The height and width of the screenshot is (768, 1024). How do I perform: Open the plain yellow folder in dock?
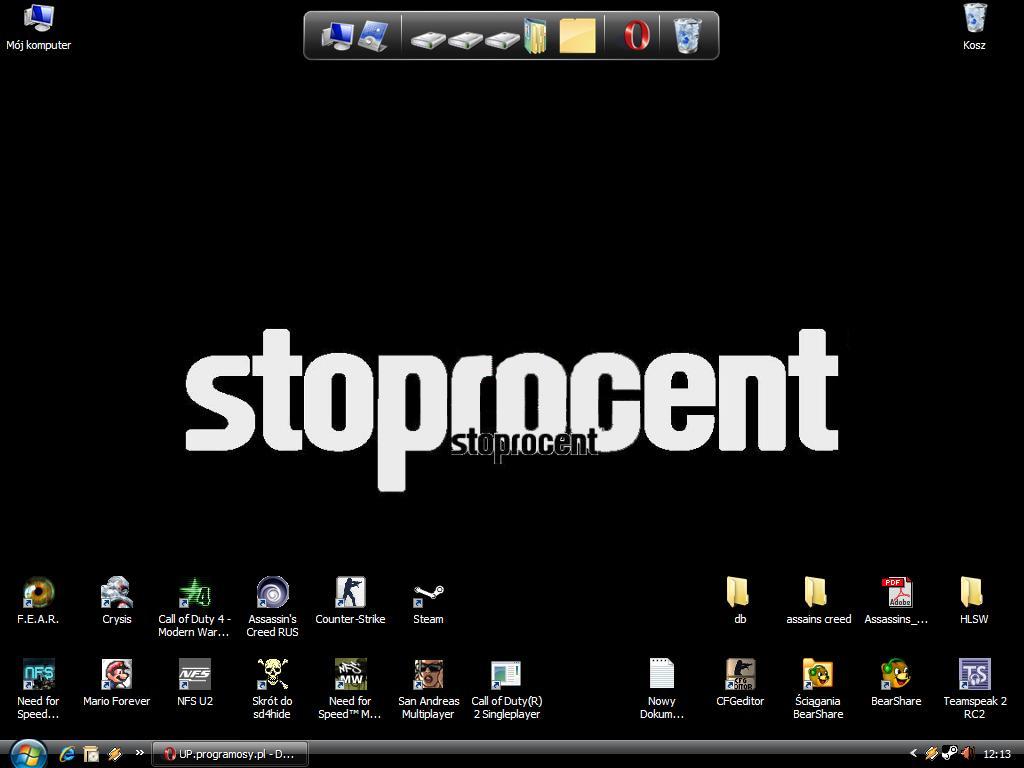click(577, 35)
